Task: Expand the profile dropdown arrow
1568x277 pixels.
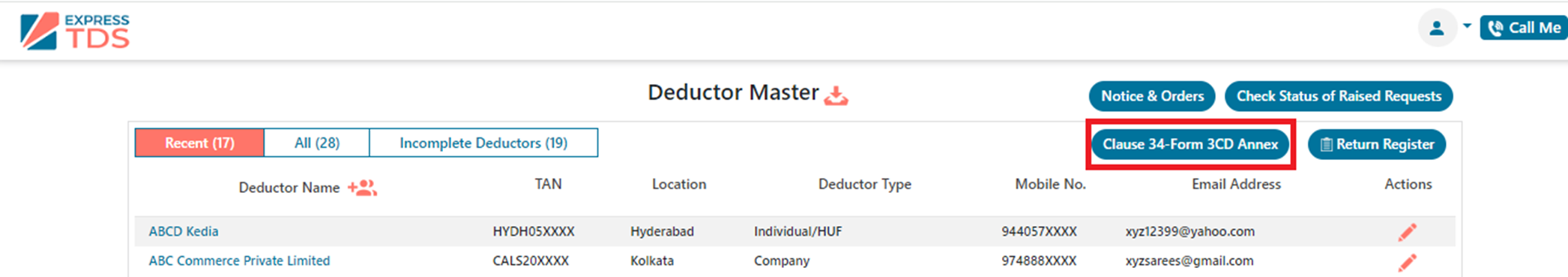Action: point(1467,26)
